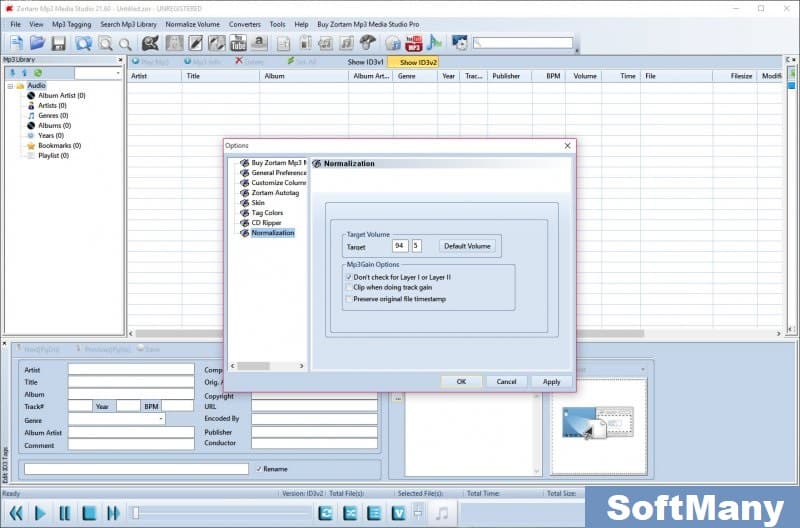Open a file with the folder icon
The width and height of the screenshot is (800, 528).
pyautogui.click(x=37, y=43)
